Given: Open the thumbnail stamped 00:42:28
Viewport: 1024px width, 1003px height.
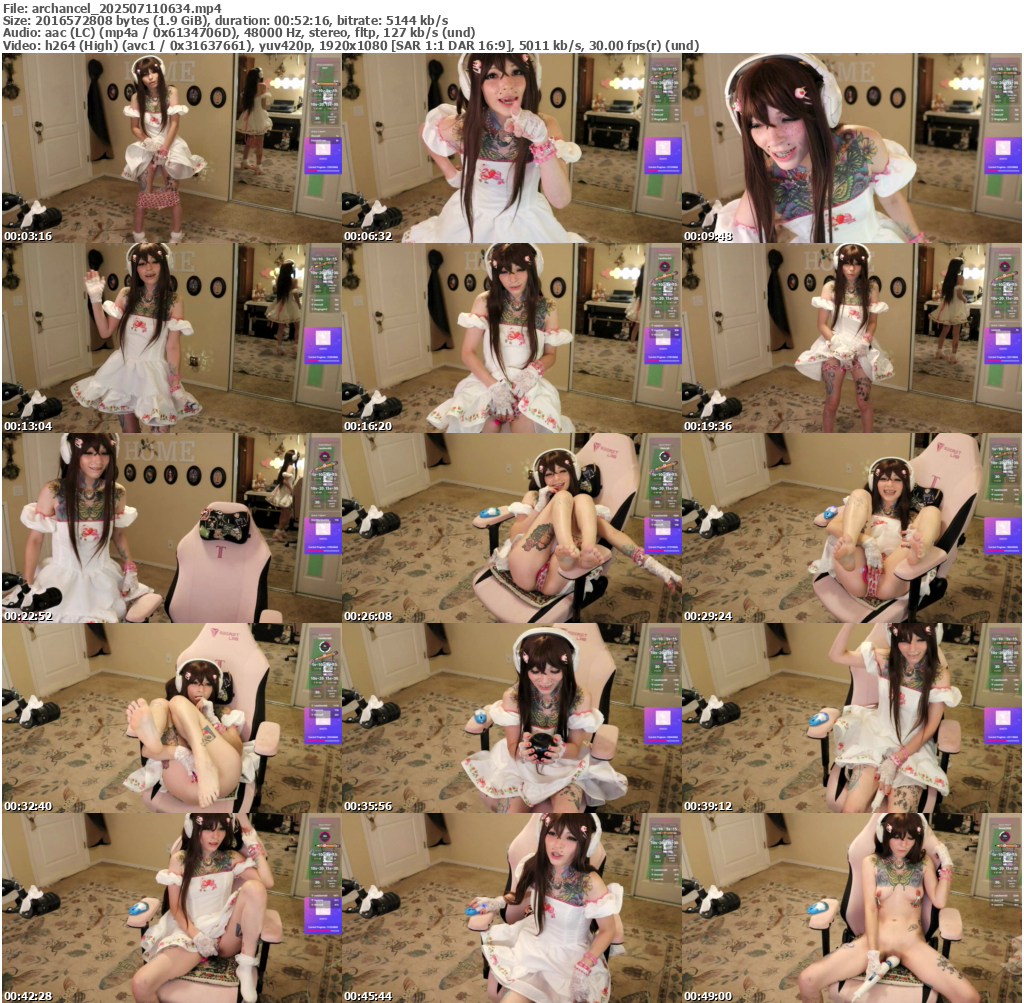Looking at the screenshot, I should click(x=172, y=908).
